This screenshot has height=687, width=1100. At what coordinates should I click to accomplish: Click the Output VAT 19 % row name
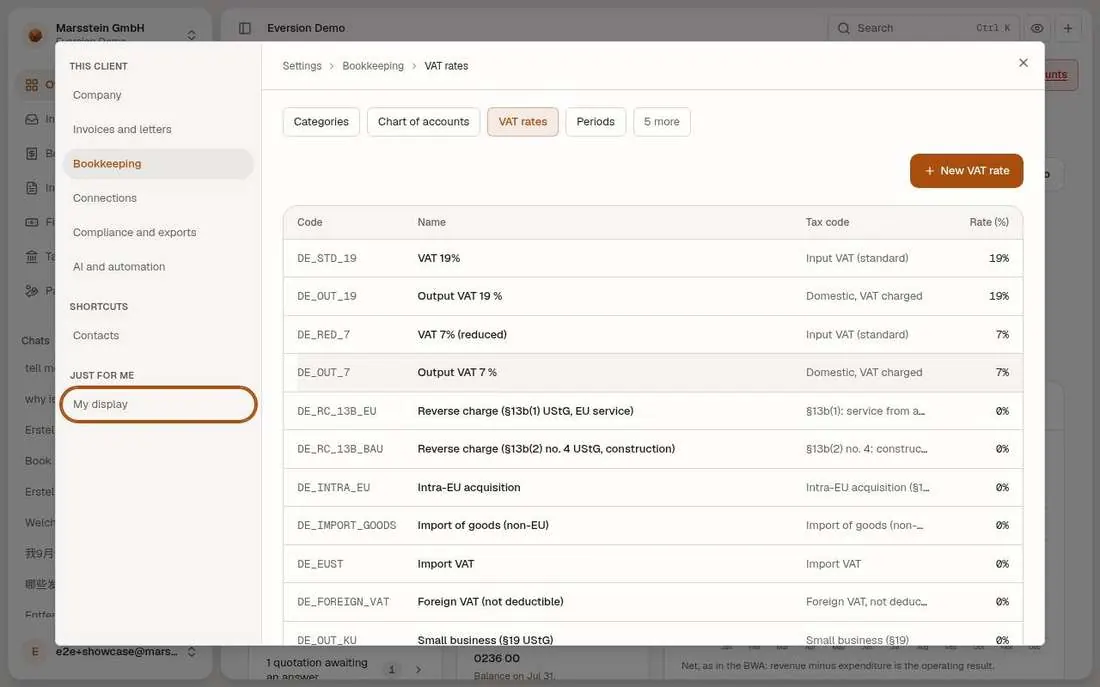(x=460, y=296)
